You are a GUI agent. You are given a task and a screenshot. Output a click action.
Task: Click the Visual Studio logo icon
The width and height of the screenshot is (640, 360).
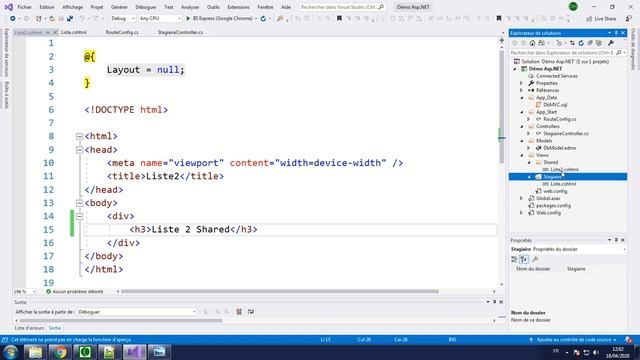coord(8,7)
